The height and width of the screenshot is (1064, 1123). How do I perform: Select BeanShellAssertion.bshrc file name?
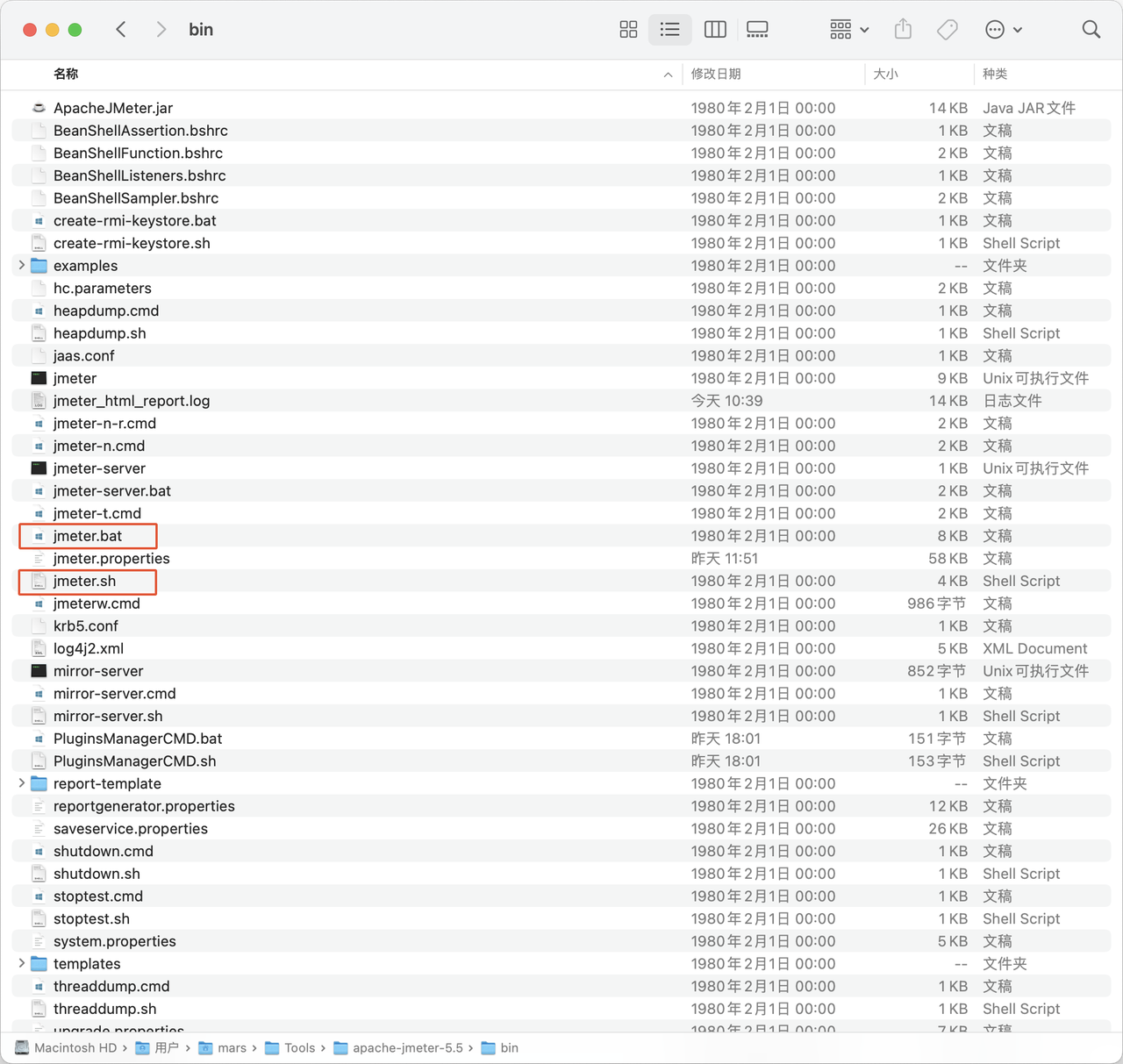pyautogui.click(x=140, y=131)
